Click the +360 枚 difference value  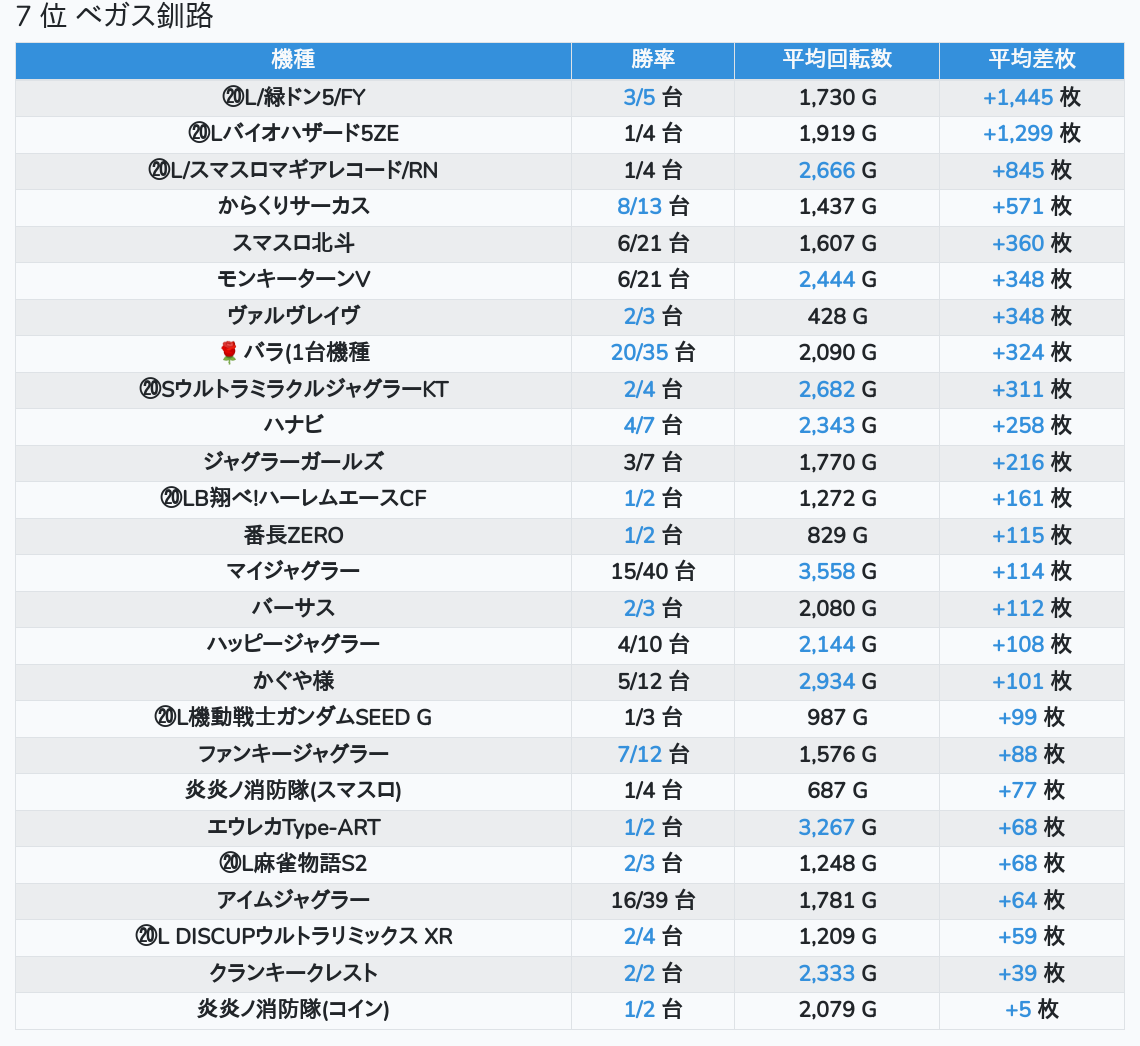point(1031,244)
